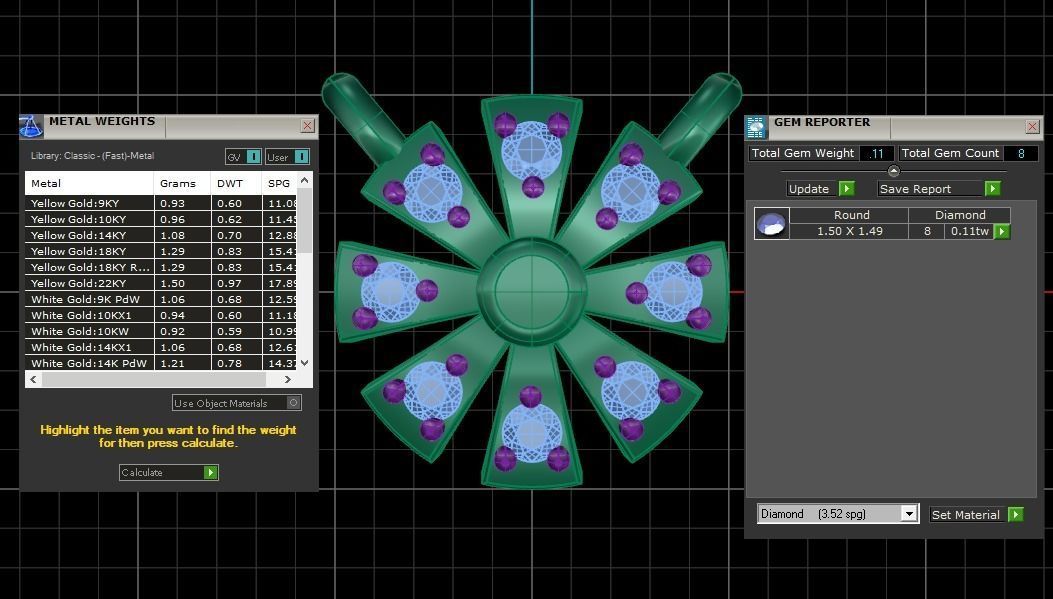The width and height of the screenshot is (1053, 599).
Task: Click the round gem thumbnail in Gem Reporter
Action: pyautogui.click(x=771, y=224)
